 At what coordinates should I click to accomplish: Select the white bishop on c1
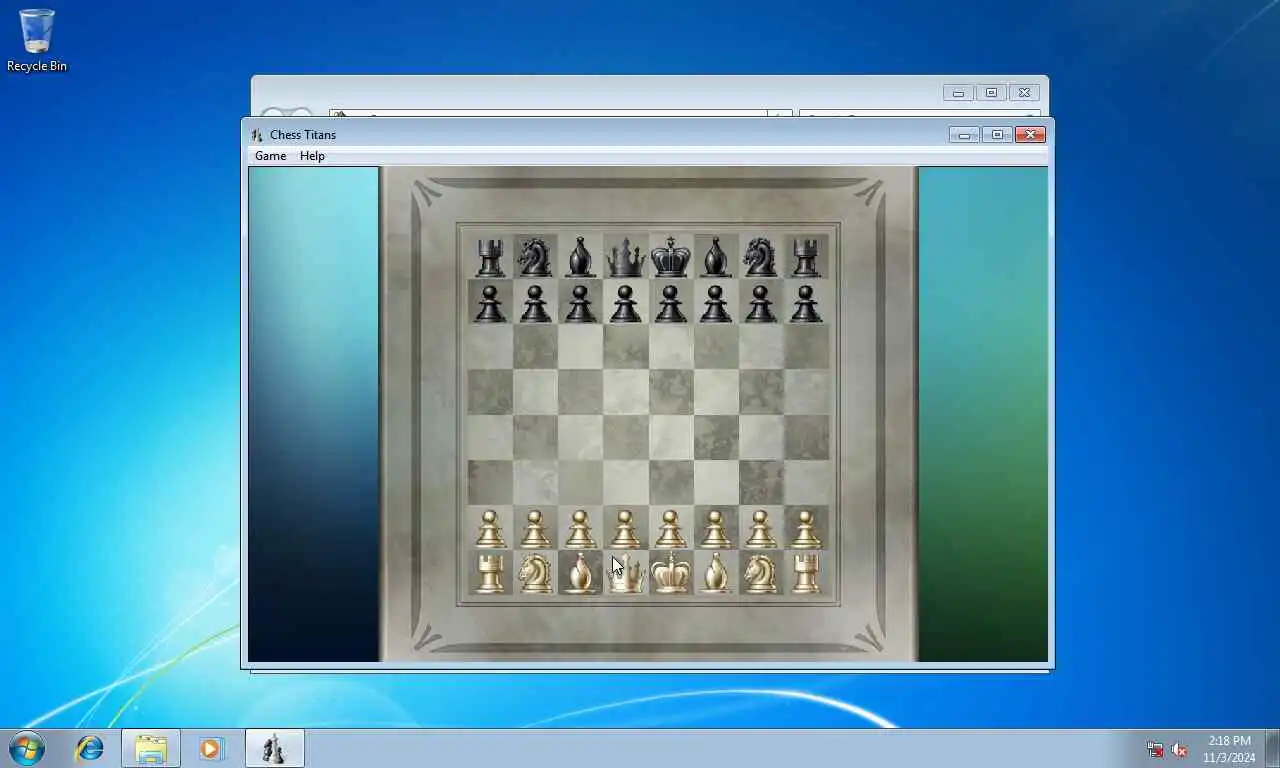pos(580,574)
